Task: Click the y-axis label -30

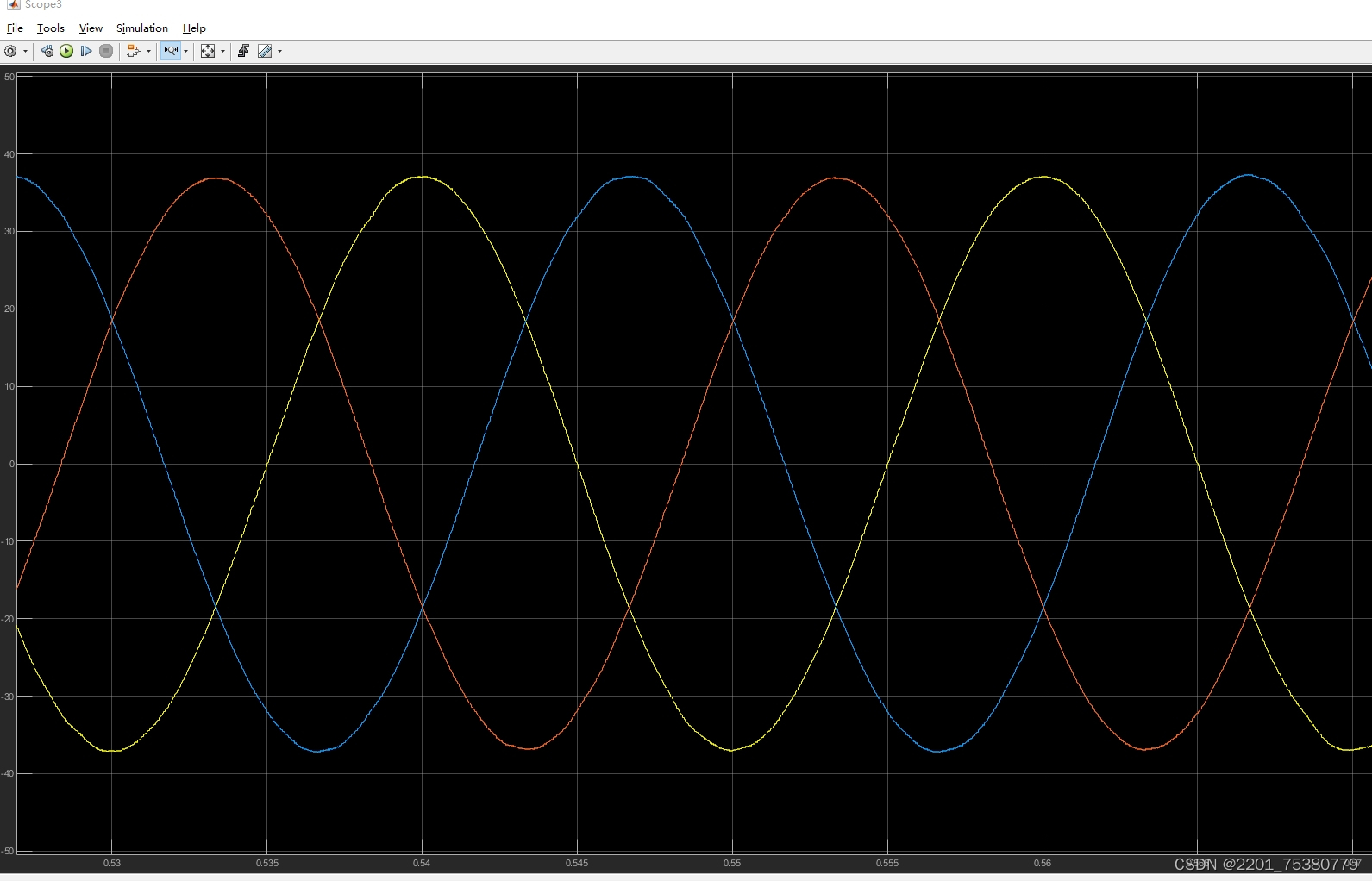Action: [8, 697]
